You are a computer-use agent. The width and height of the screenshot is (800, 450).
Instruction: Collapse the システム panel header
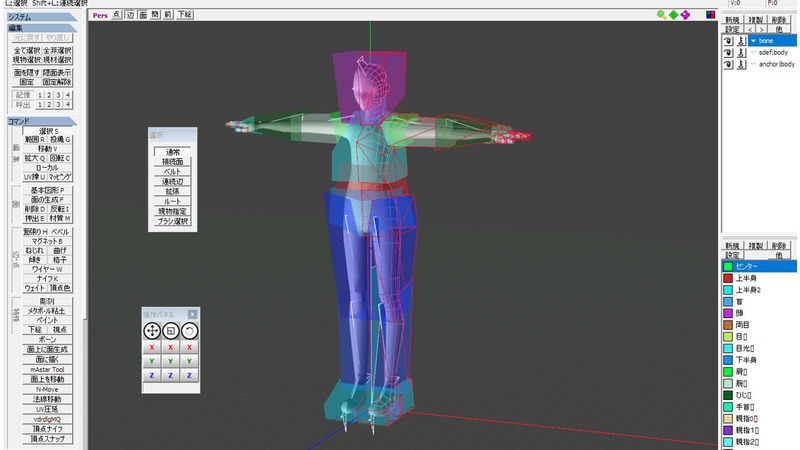click(x=42, y=17)
